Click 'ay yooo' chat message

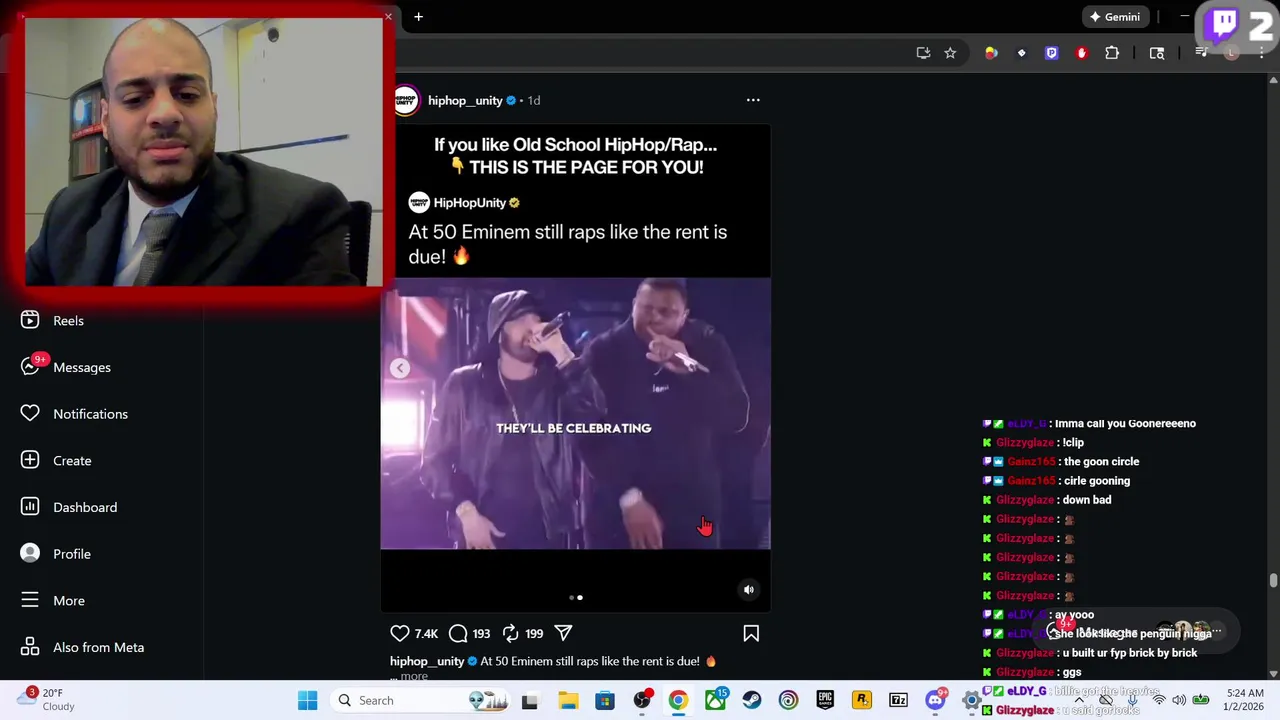tap(1073, 615)
